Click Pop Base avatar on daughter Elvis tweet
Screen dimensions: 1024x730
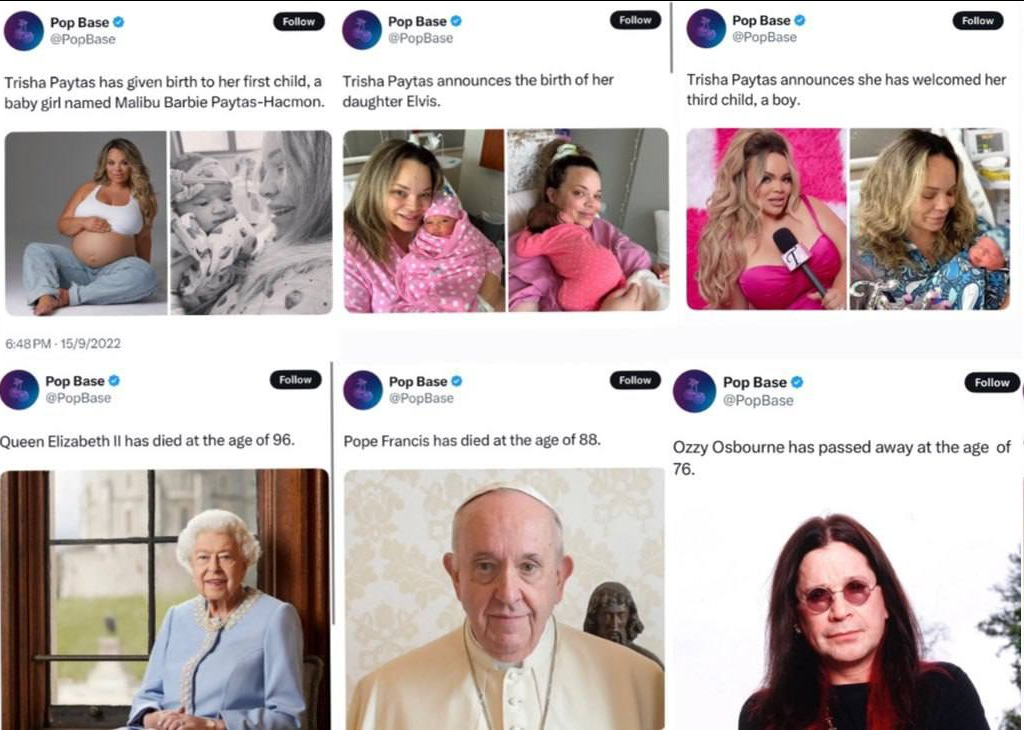(x=362, y=30)
